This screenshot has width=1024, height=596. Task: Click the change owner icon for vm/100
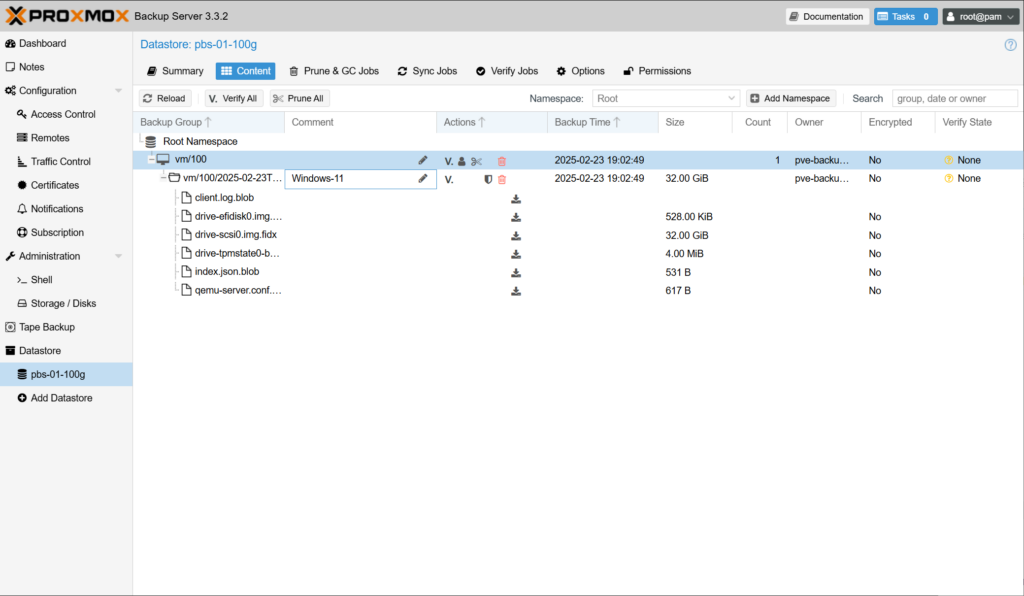pyautogui.click(x=462, y=161)
